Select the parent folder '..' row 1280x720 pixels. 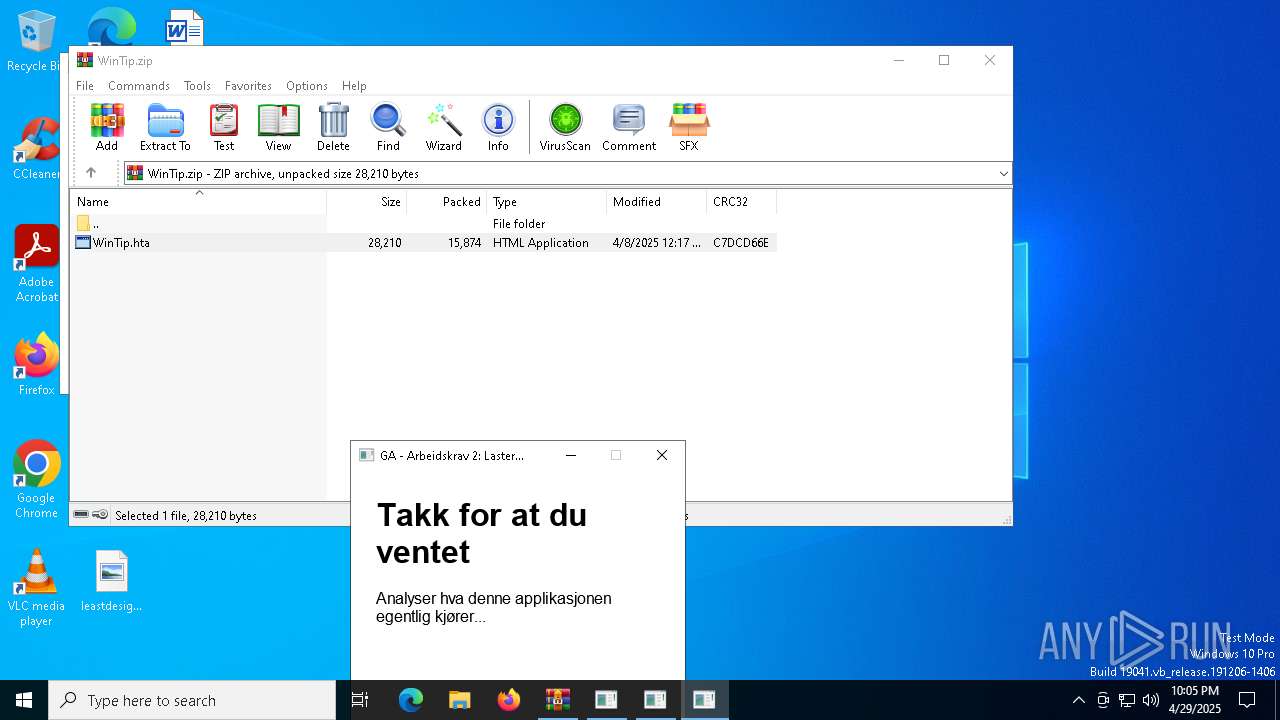click(423, 224)
